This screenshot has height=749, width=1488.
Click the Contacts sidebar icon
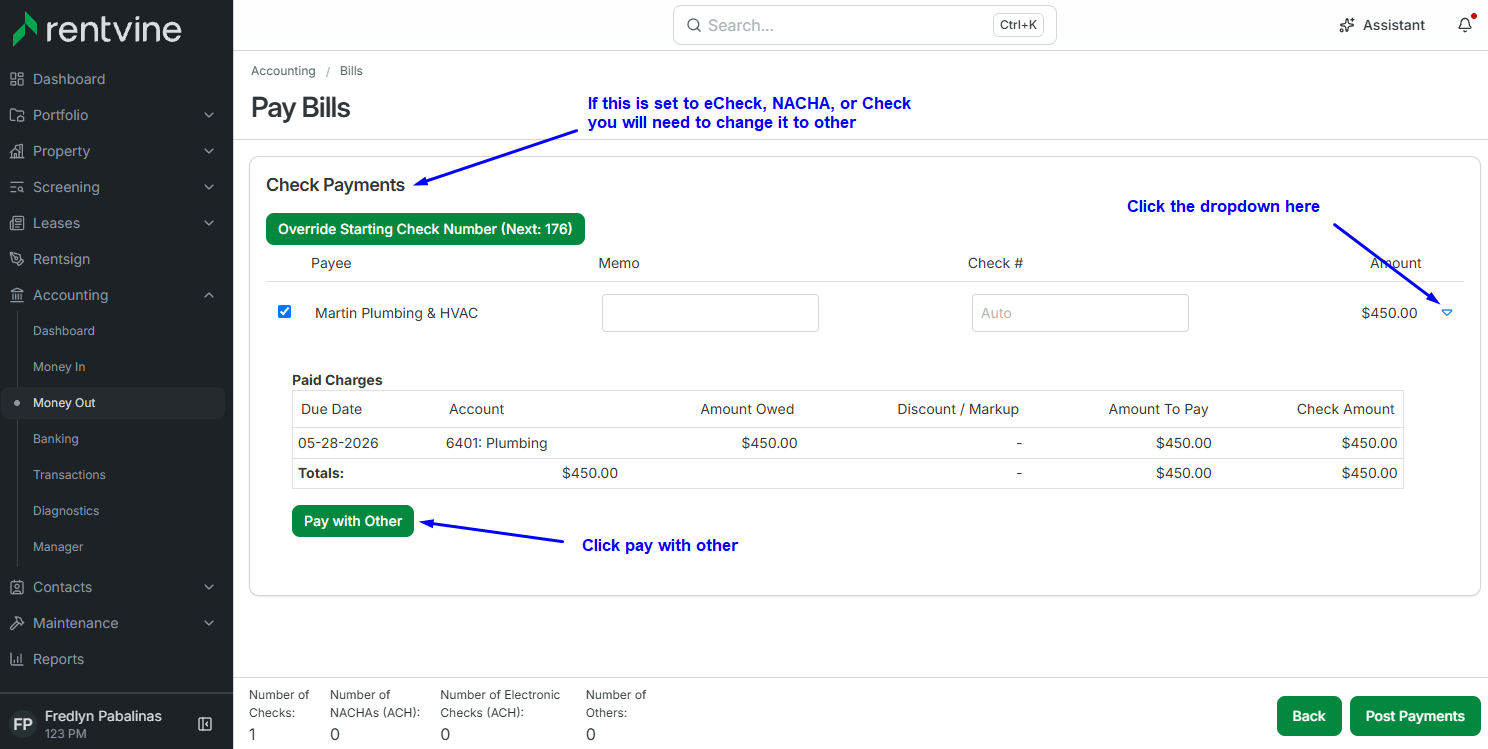[17, 587]
